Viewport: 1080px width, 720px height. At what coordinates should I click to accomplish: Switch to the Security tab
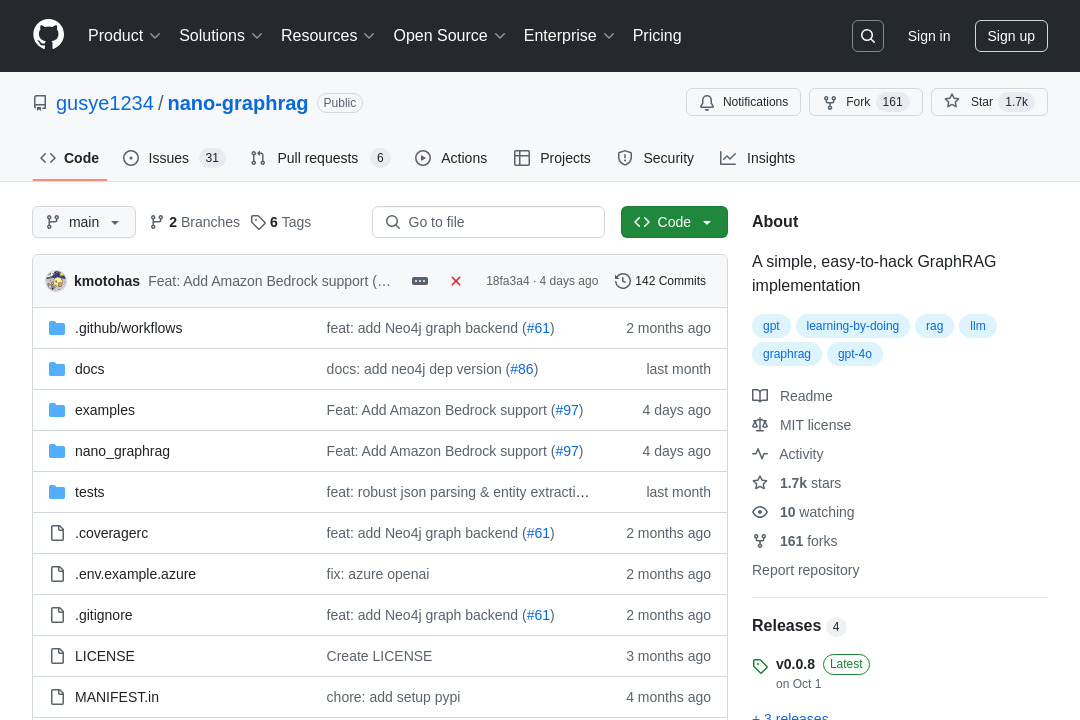(656, 158)
